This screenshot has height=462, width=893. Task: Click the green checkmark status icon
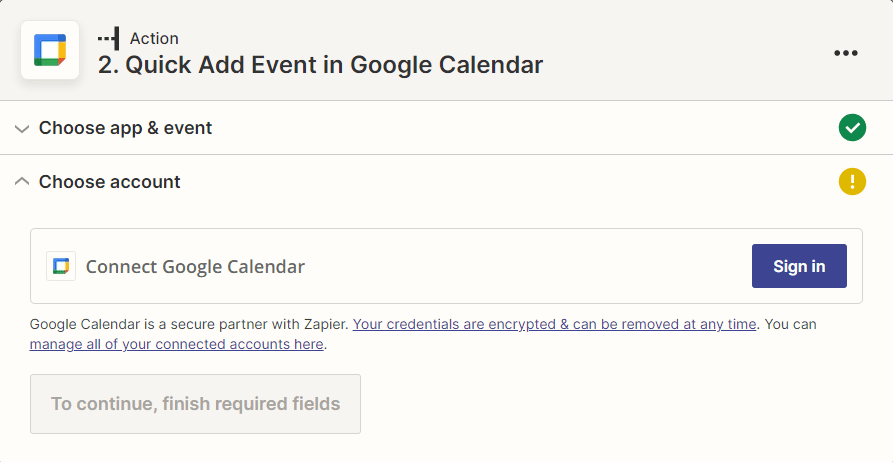click(x=852, y=128)
